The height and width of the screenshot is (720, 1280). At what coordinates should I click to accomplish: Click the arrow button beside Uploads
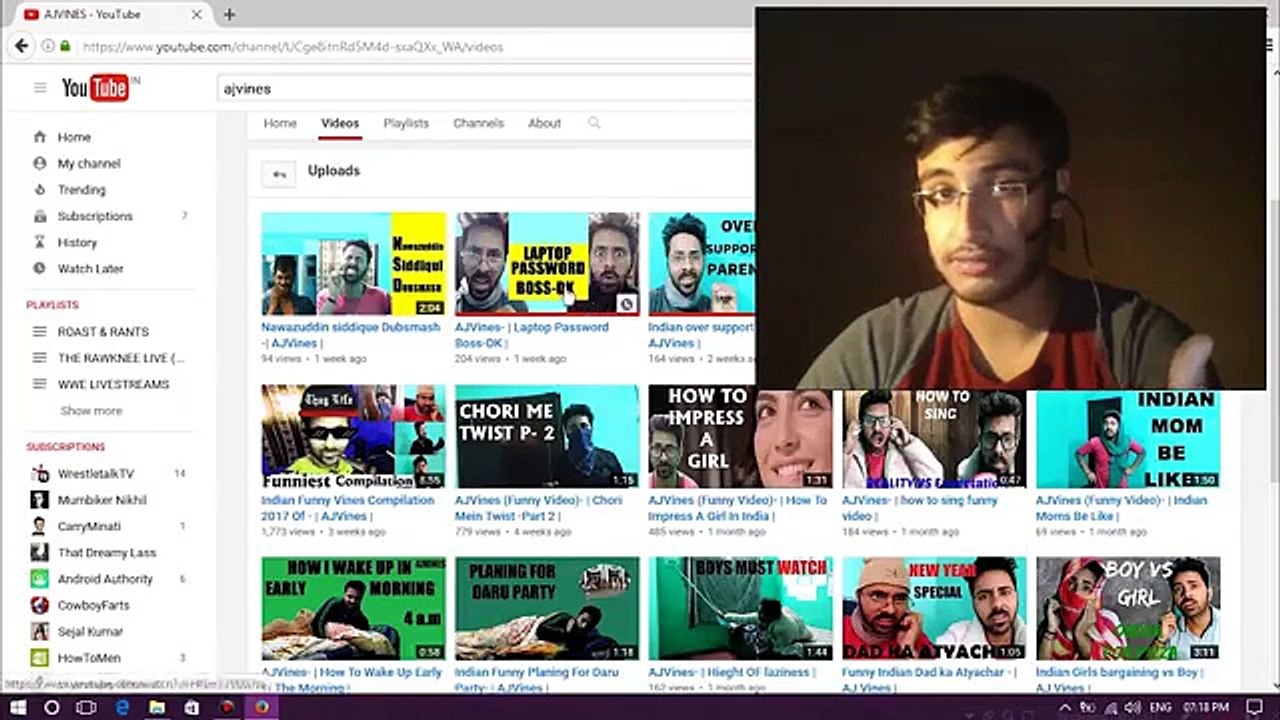(x=279, y=174)
